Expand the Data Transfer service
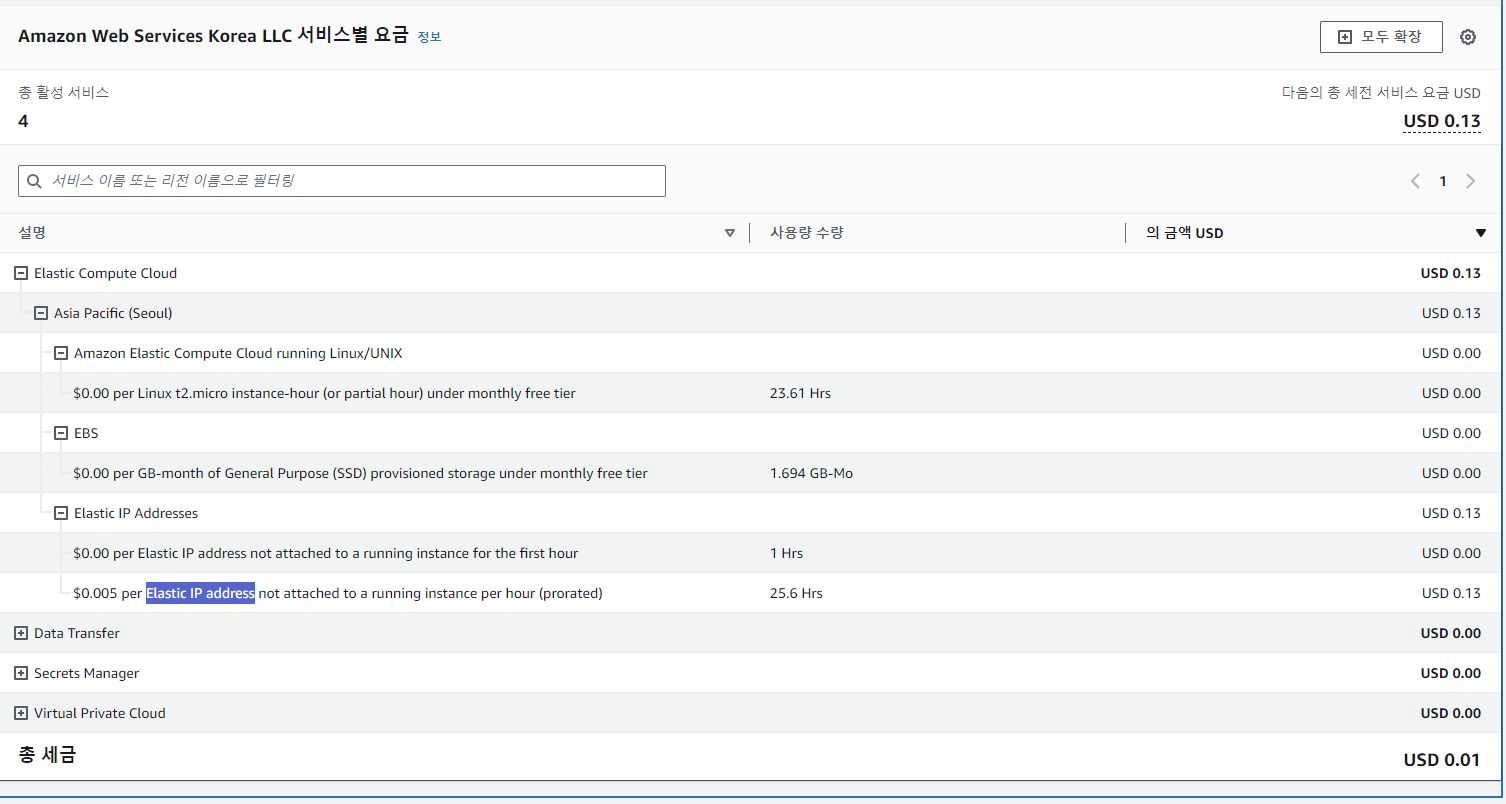Image resolution: width=1506 pixels, height=804 pixels. [21, 633]
